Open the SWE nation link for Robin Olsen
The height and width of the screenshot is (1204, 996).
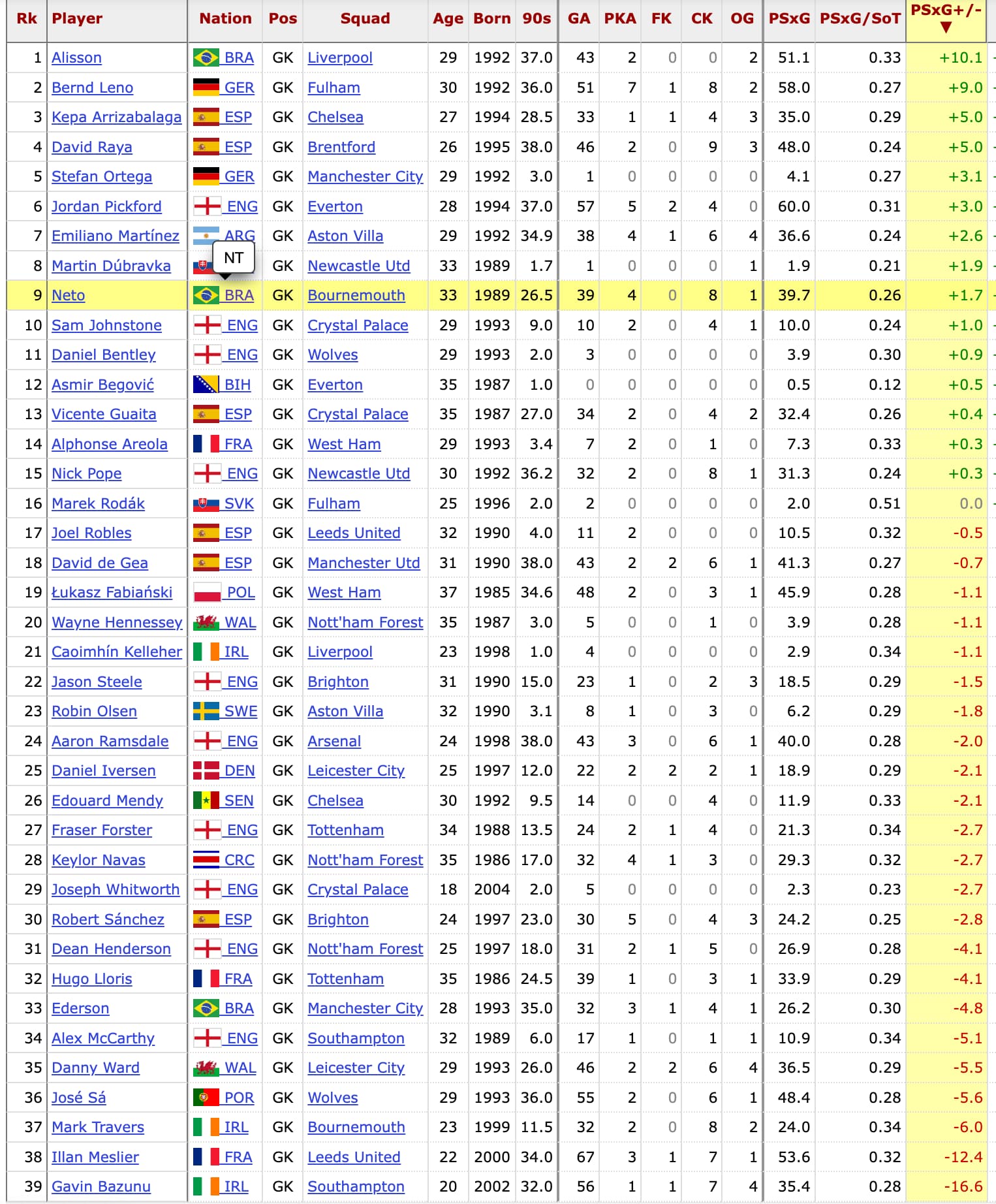coord(241,712)
